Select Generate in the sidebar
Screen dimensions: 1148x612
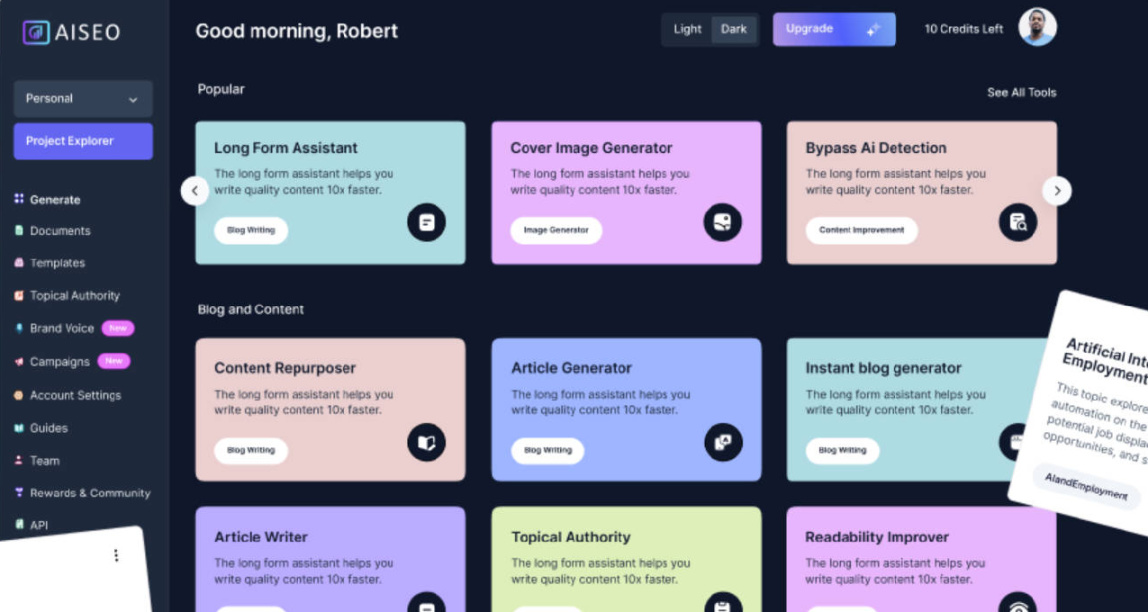pyautogui.click(x=55, y=200)
